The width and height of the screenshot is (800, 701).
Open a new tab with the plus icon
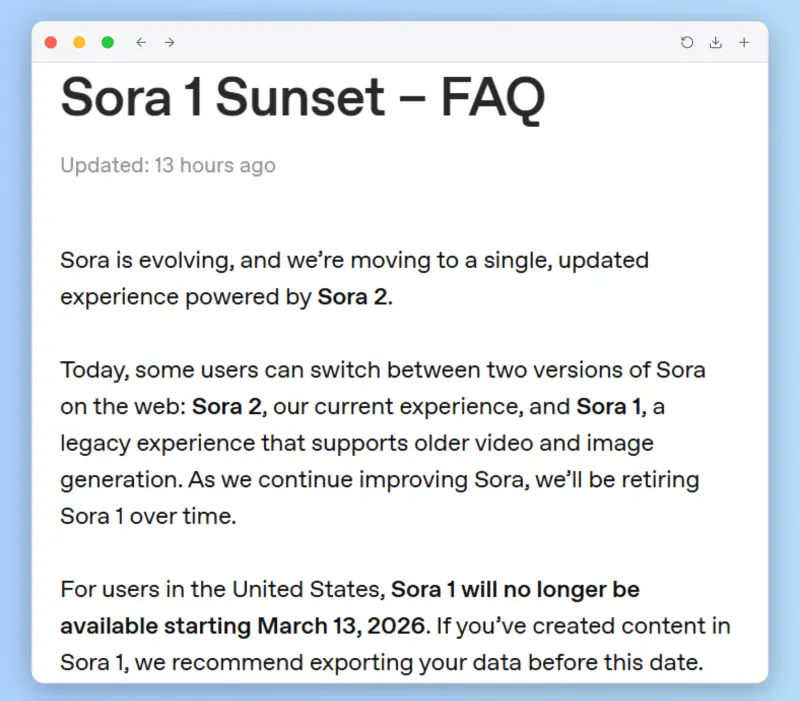(x=744, y=42)
